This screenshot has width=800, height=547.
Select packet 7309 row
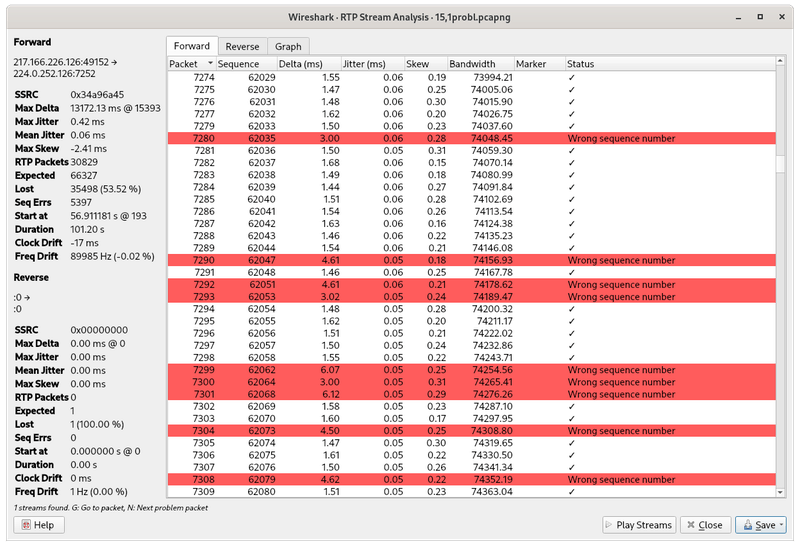(471, 492)
